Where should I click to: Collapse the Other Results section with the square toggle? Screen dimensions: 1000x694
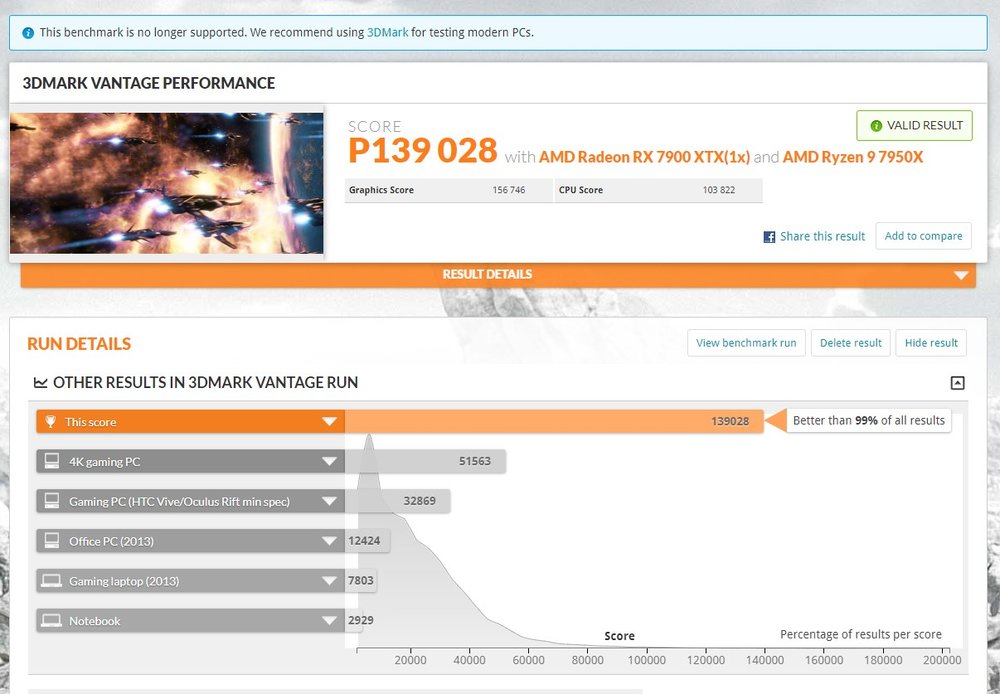957,383
